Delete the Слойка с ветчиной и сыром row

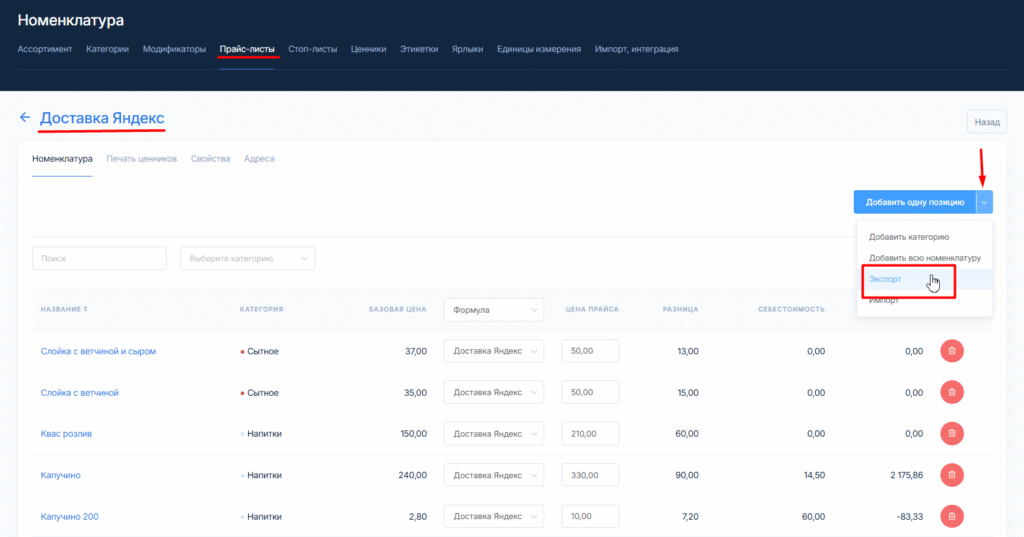click(951, 351)
